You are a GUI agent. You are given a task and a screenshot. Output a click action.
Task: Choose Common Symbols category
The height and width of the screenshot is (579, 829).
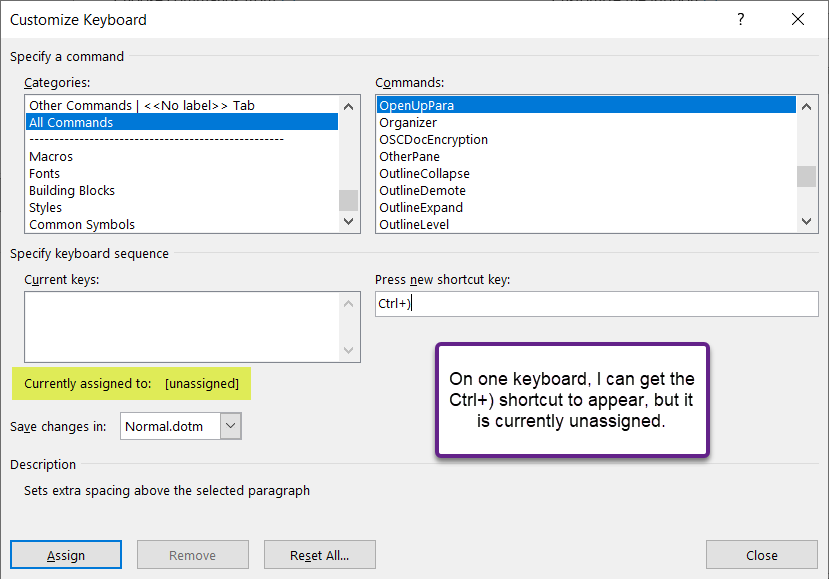coord(82,225)
